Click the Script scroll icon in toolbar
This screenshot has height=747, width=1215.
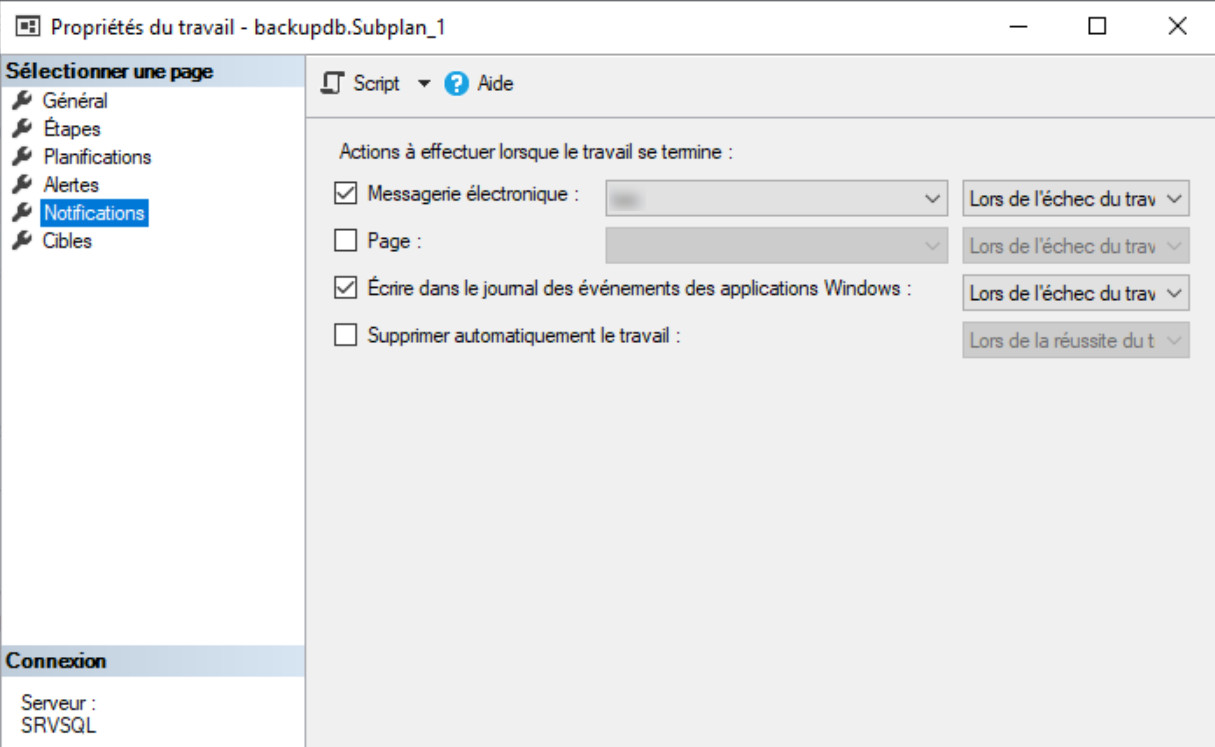pyautogui.click(x=332, y=84)
